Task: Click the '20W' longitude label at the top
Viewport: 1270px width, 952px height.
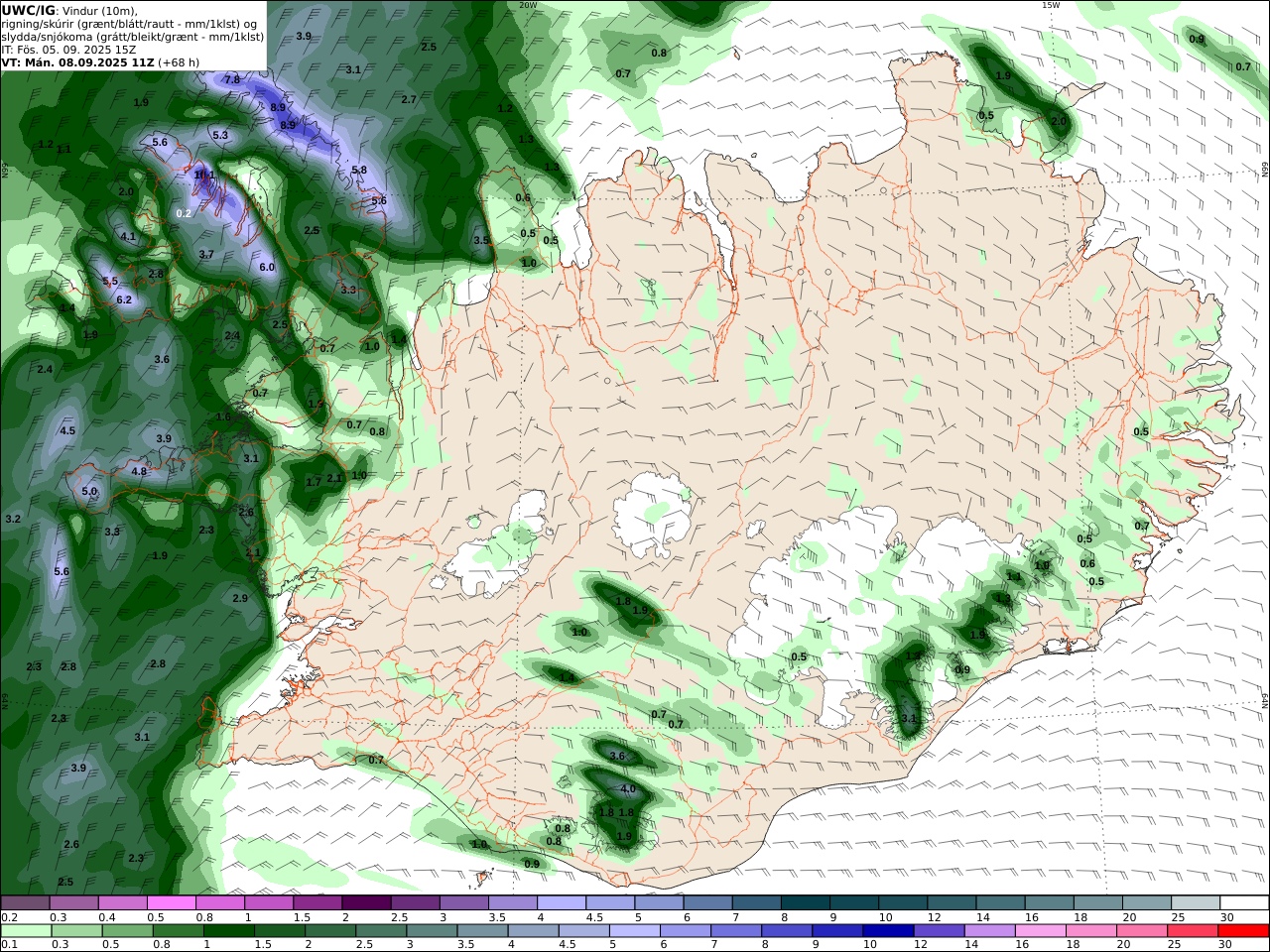Action: point(528,5)
